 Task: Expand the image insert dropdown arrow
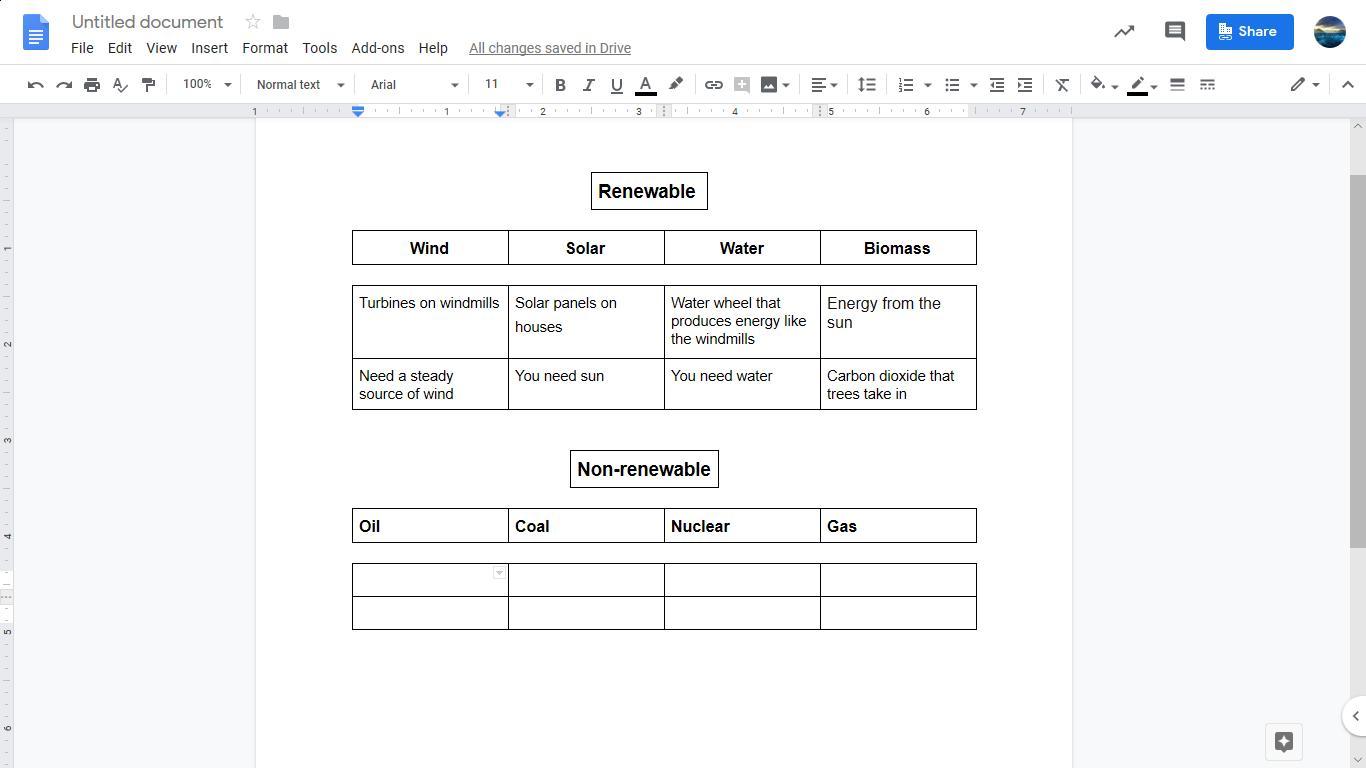pos(786,85)
